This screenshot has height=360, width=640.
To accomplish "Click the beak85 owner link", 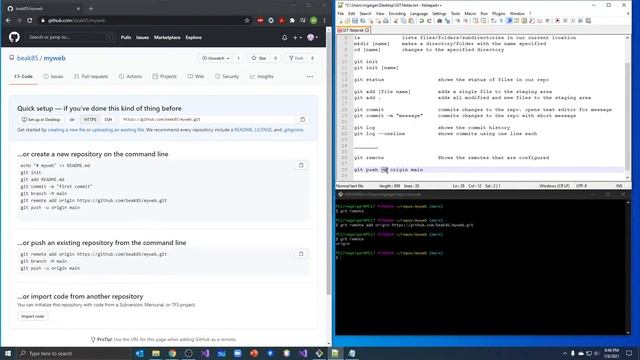I will tap(27, 58).
